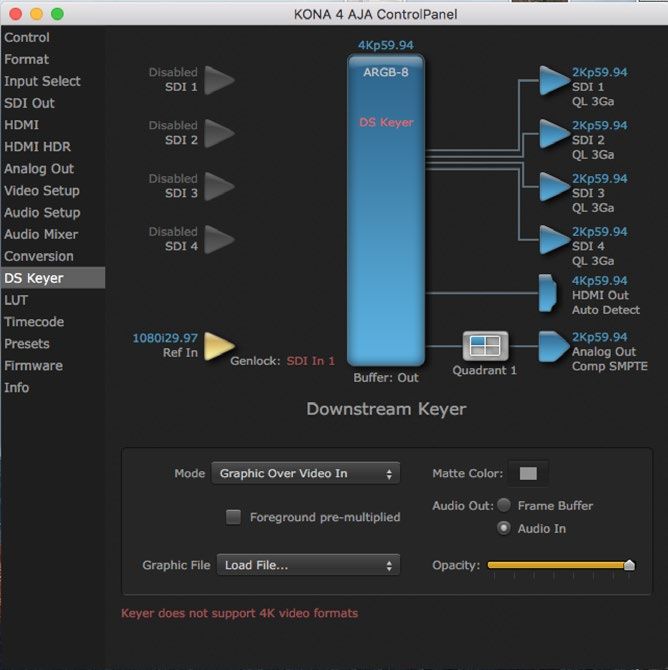Click the Analog Out connector icon

pos(553,347)
